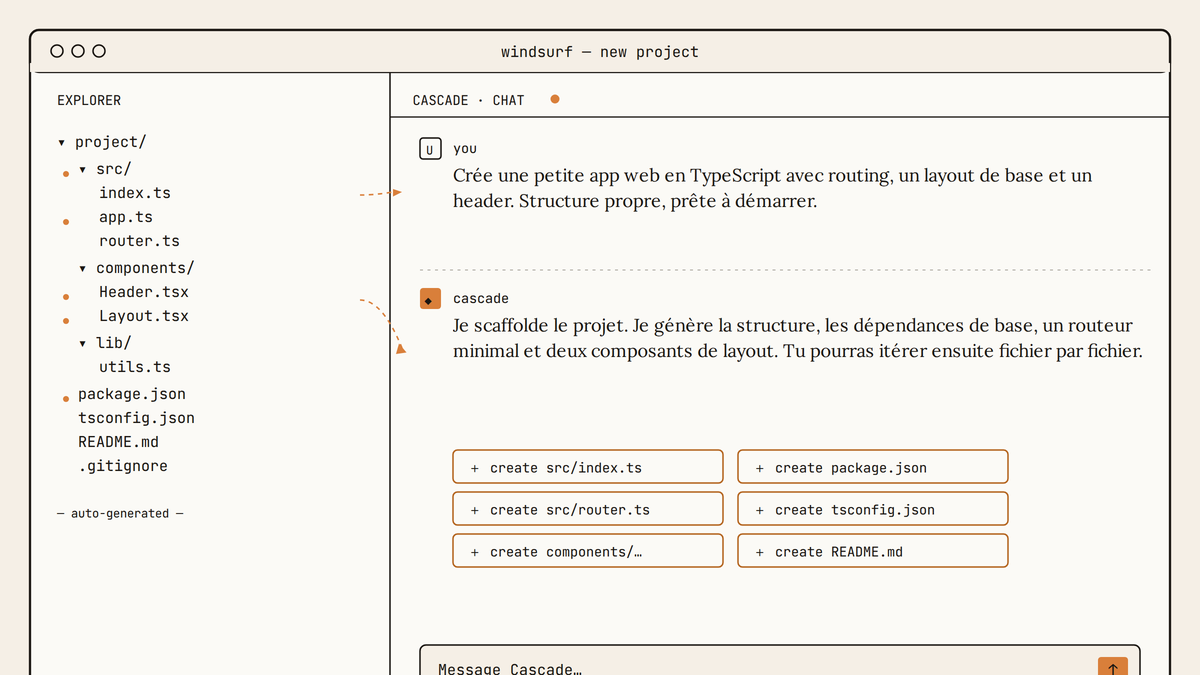Viewport: 1200px width, 675px height.
Task: Click the send arrow button in message box
Action: coord(1113,666)
